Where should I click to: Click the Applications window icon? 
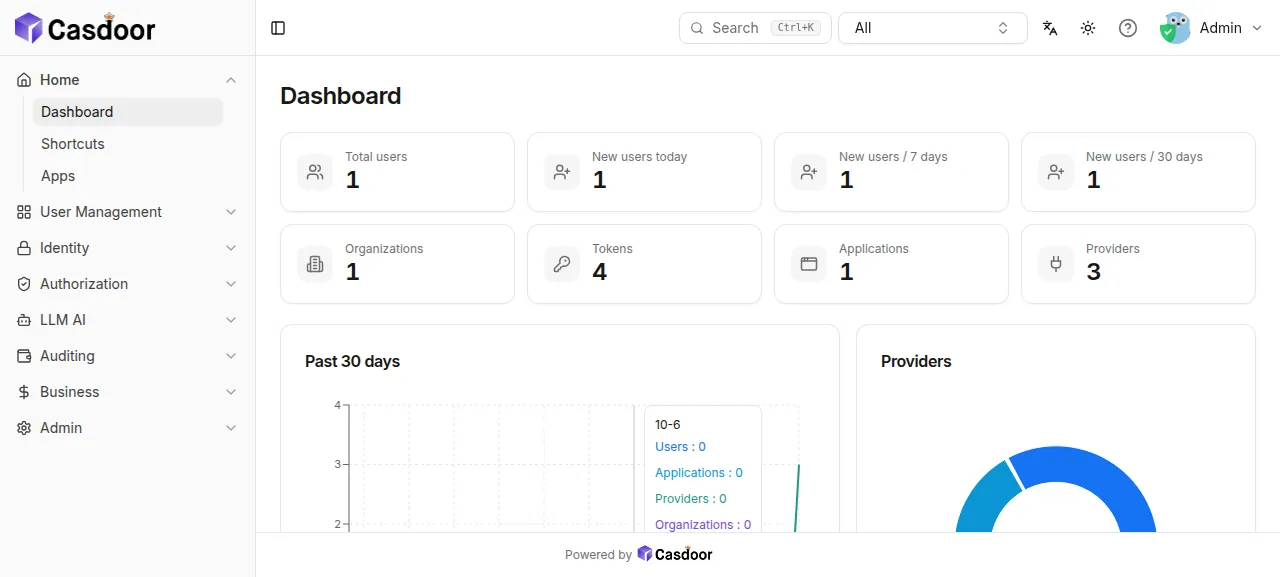(809, 264)
